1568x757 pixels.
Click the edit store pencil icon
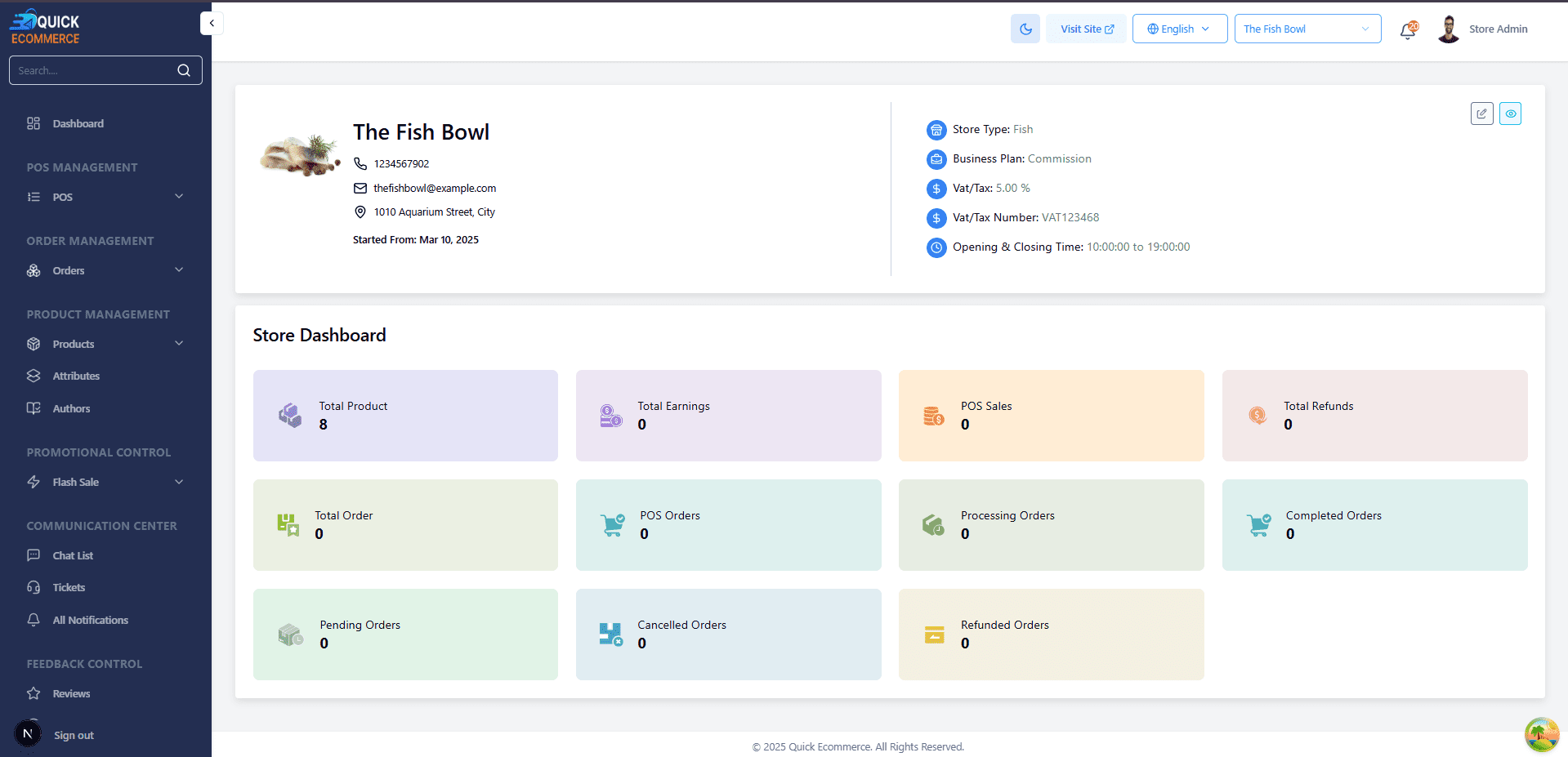tap(1481, 114)
